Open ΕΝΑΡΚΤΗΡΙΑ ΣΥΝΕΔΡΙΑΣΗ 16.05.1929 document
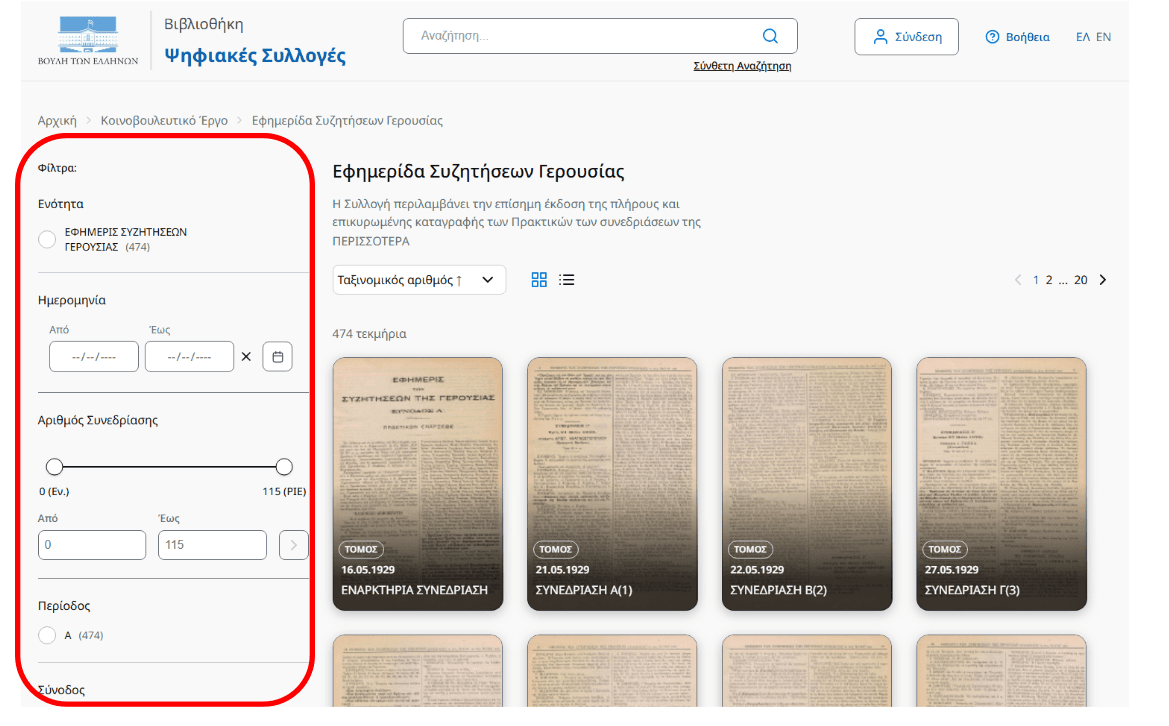 pos(418,484)
